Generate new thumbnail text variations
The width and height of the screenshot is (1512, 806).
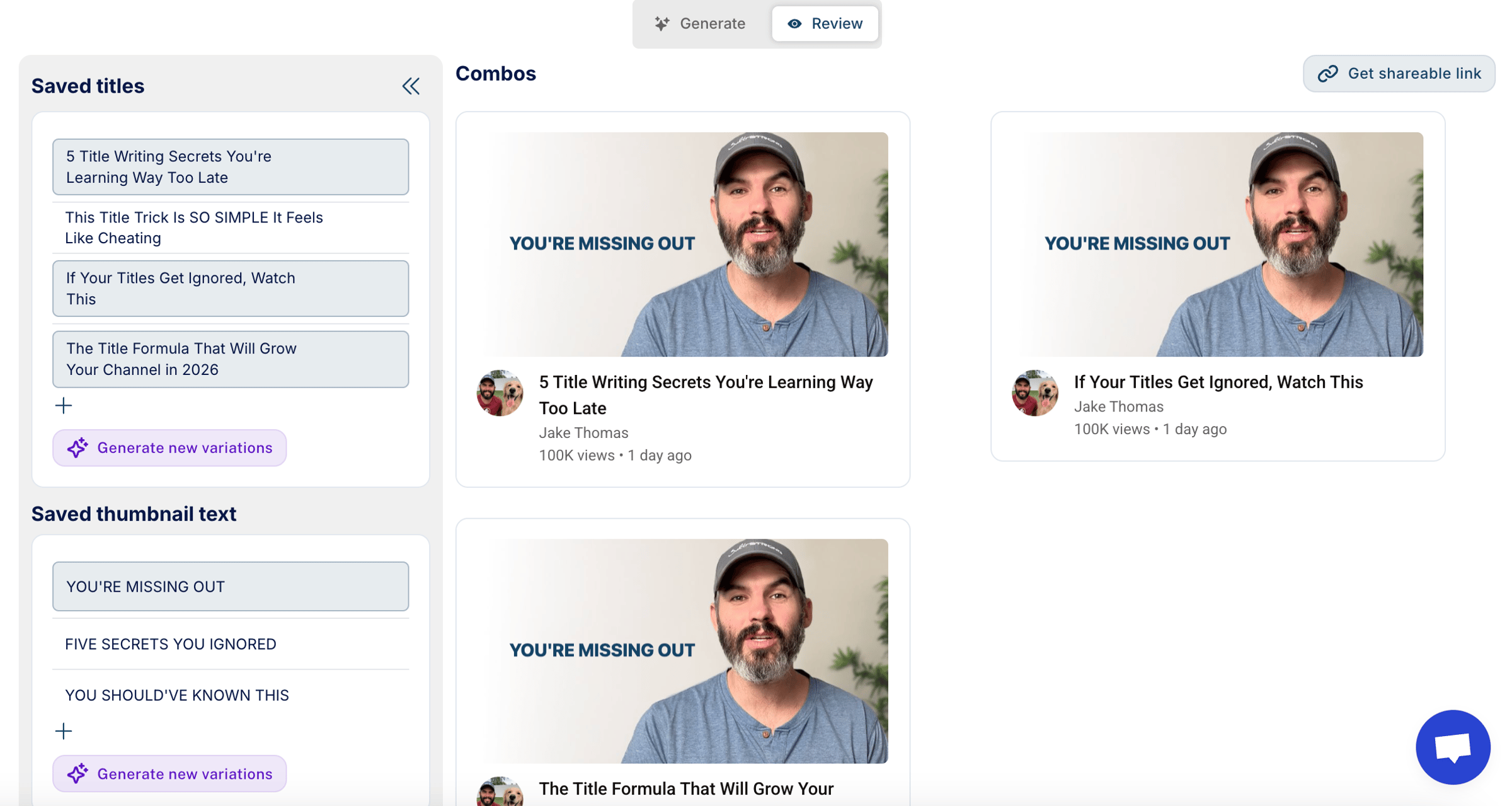click(169, 774)
